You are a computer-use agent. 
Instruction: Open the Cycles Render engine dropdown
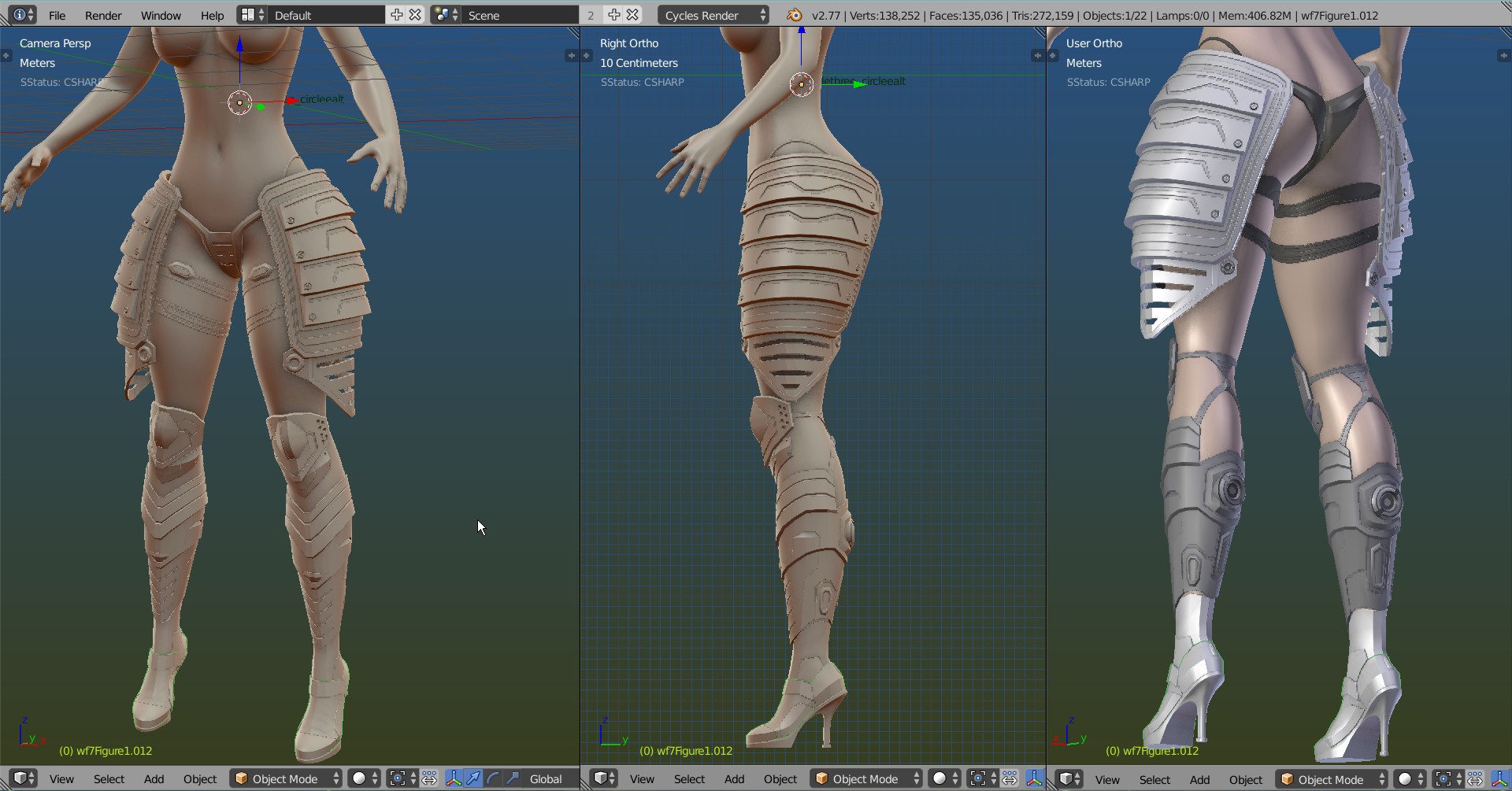pos(713,15)
